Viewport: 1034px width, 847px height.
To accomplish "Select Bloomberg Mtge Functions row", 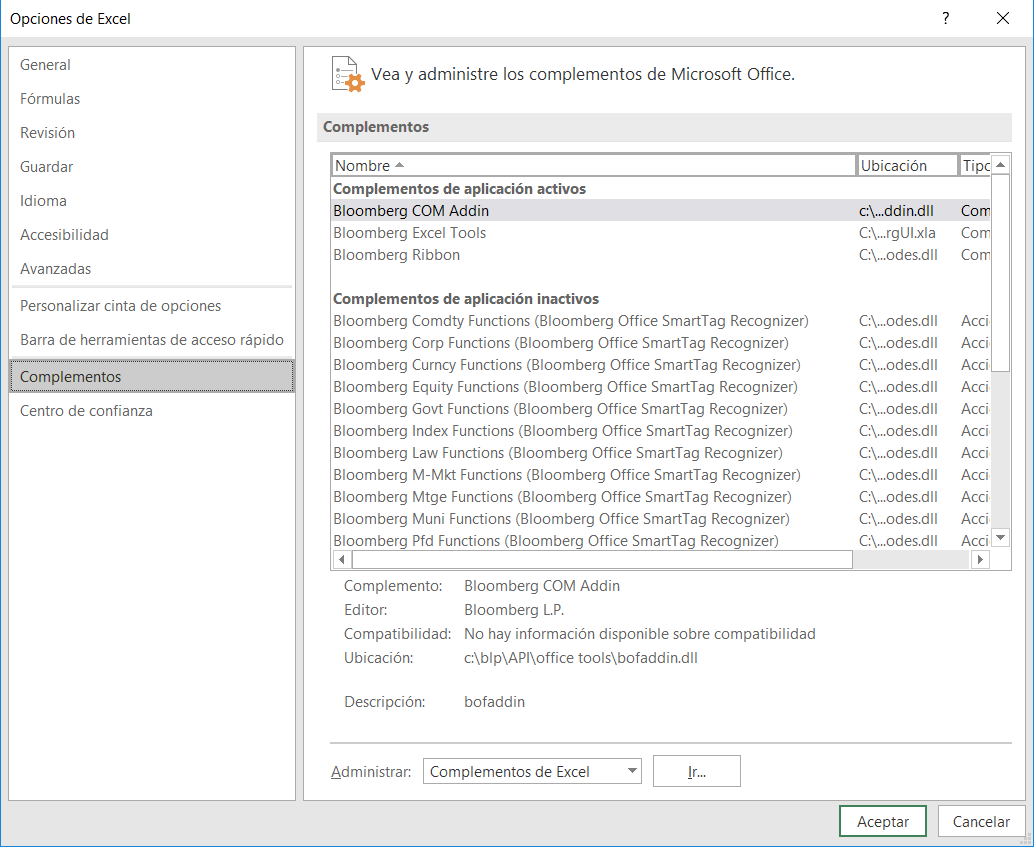I will coord(660,497).
